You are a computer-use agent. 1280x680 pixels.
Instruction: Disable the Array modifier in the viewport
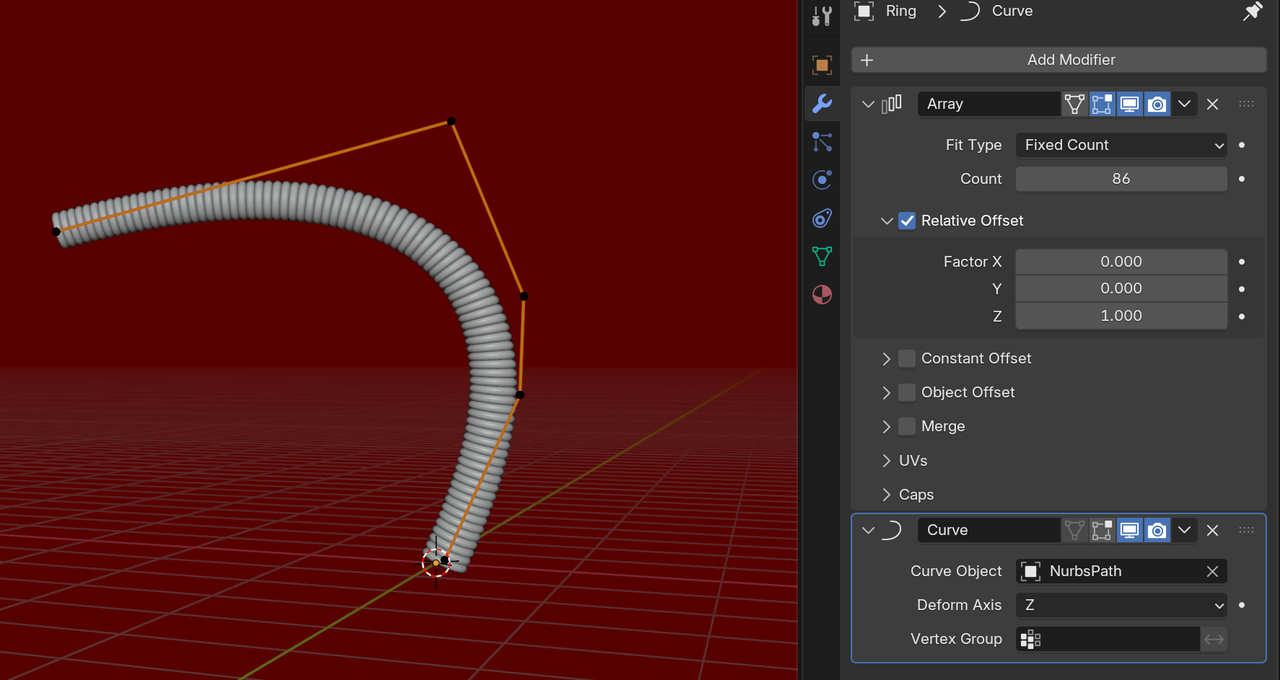click(1129, 103)
